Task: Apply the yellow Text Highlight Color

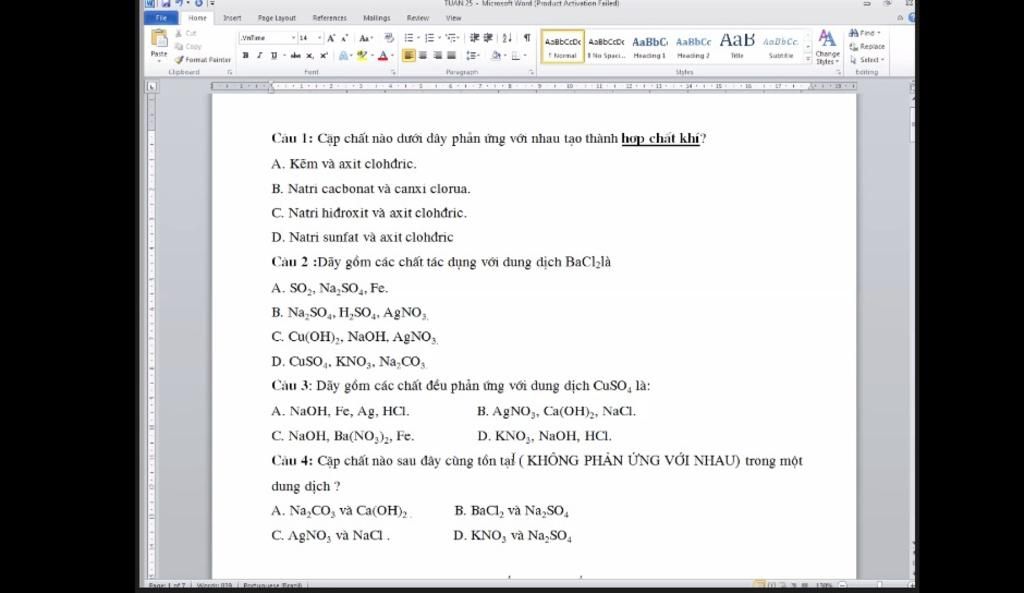Action: tap(362, 56)
